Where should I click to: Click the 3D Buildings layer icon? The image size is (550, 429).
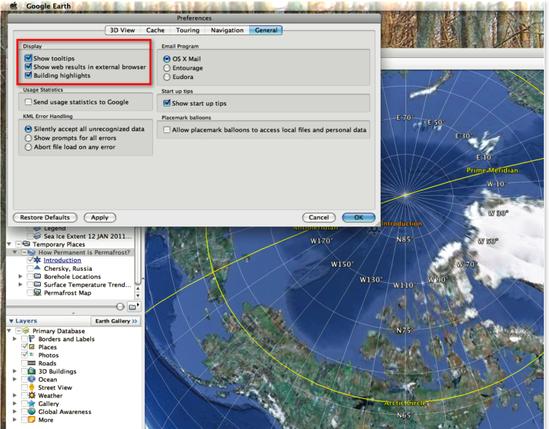coord(32,371)
